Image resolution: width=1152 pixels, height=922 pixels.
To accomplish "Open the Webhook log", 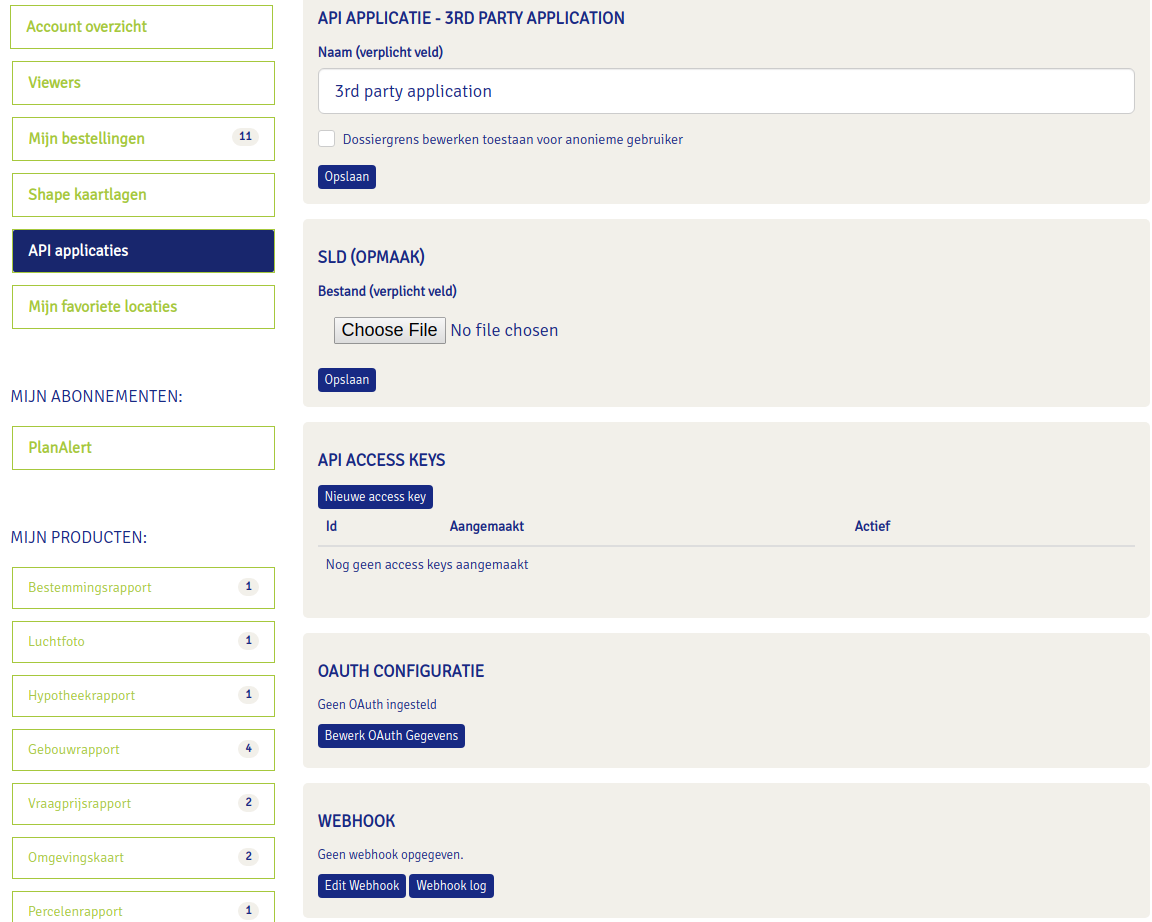I will (451, 886).
